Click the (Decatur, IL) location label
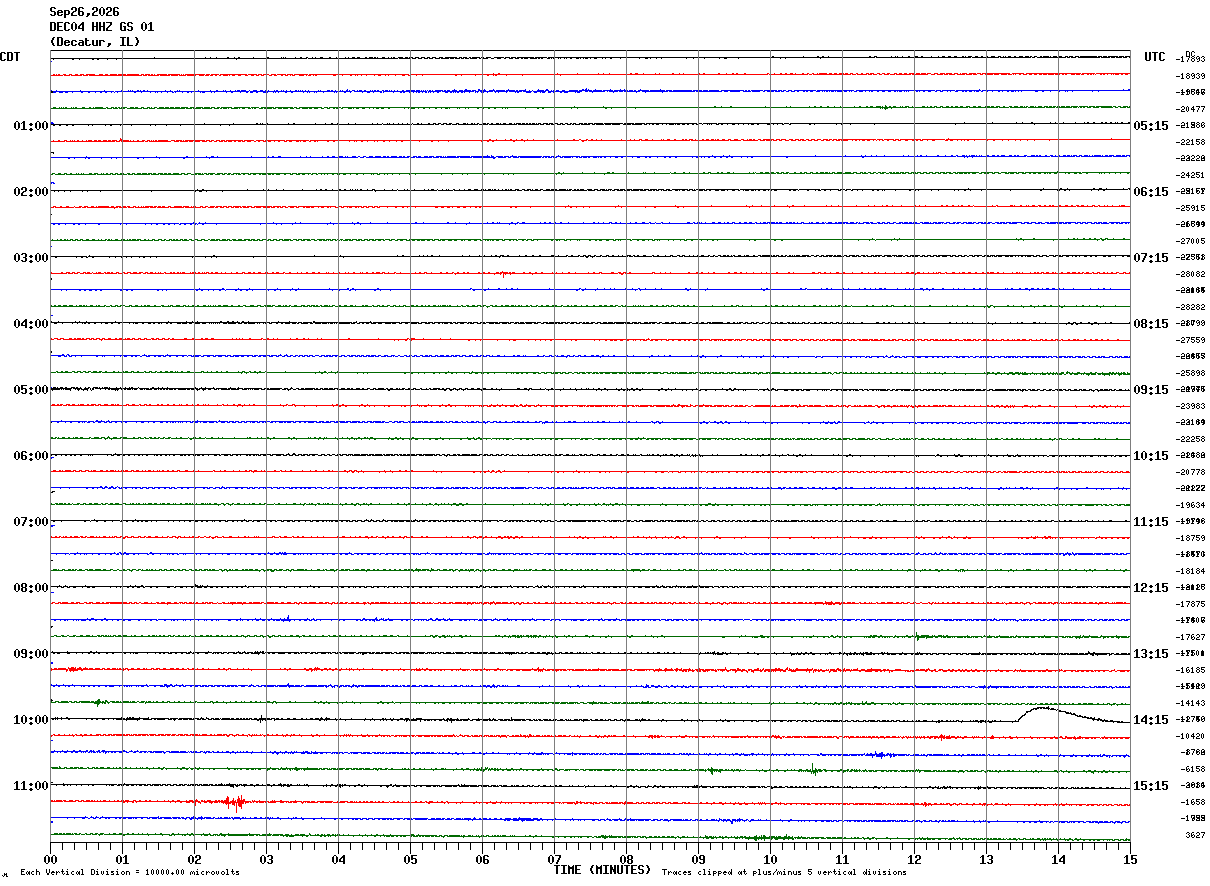1210x886 pixels. tap(95, 42)
